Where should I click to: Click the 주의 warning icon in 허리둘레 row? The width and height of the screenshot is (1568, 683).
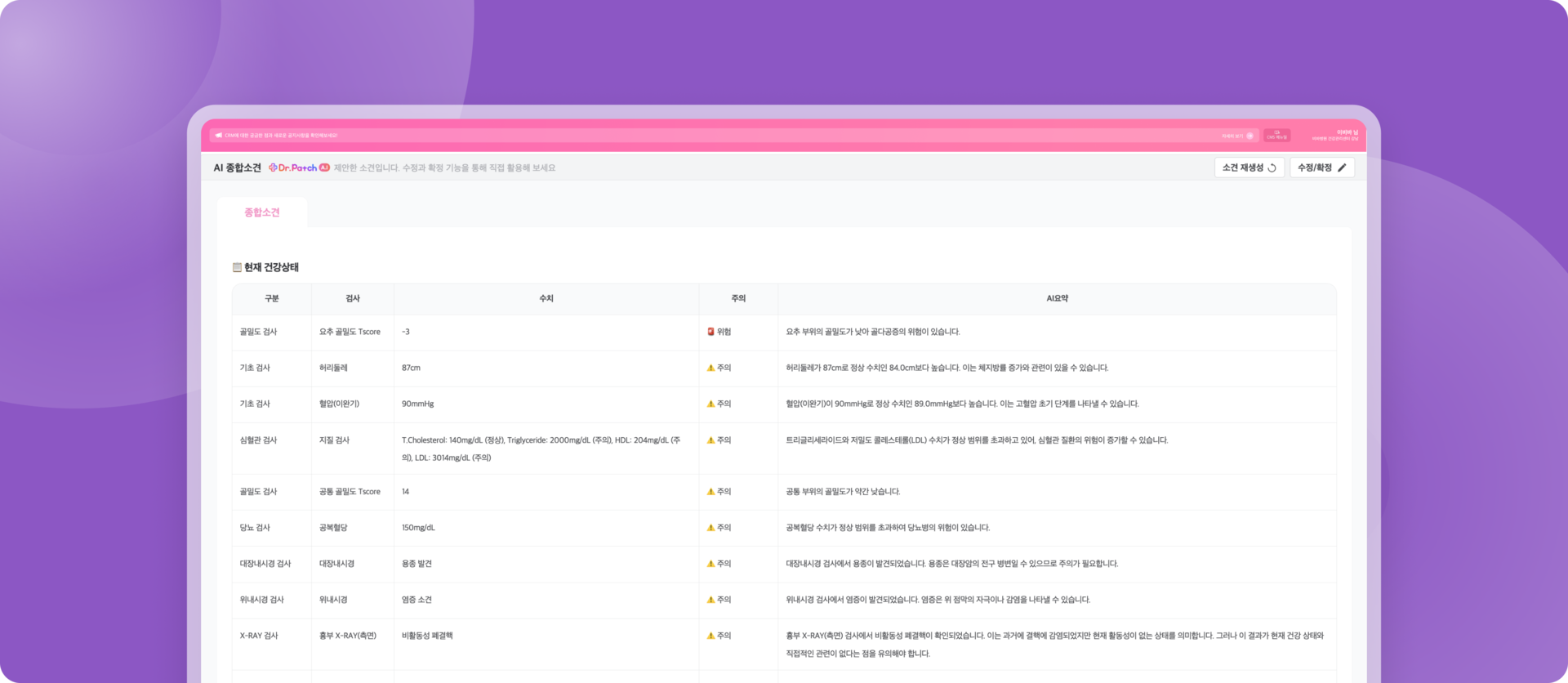pos(710,368)
